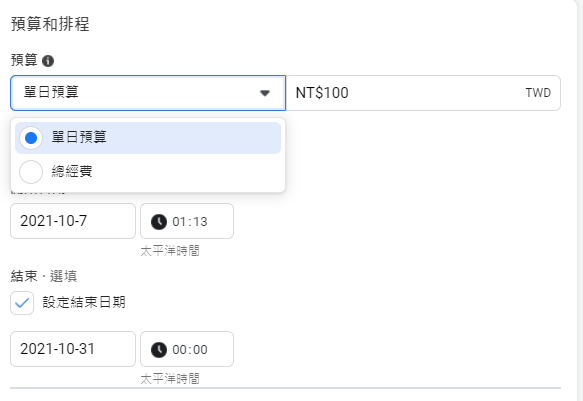Uncheck the 設定結束日期 checkbox
Image resolution: width=583 pixels, height=401 pixels.
(22, 303)
